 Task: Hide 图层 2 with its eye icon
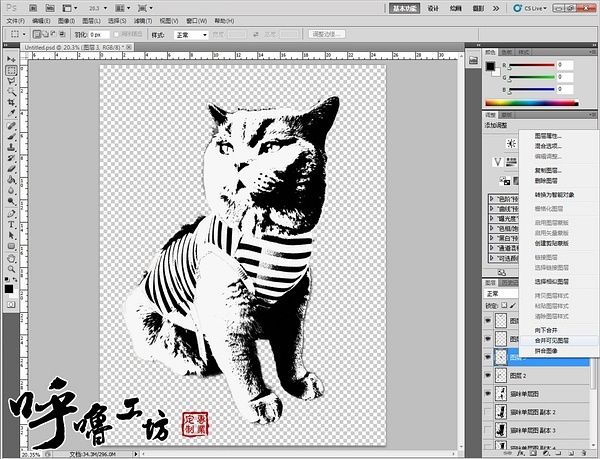coord(488,376)
